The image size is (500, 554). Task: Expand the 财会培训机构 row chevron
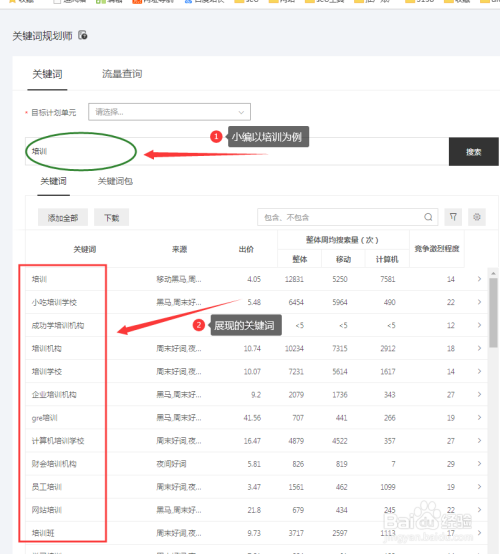point(479,464)
